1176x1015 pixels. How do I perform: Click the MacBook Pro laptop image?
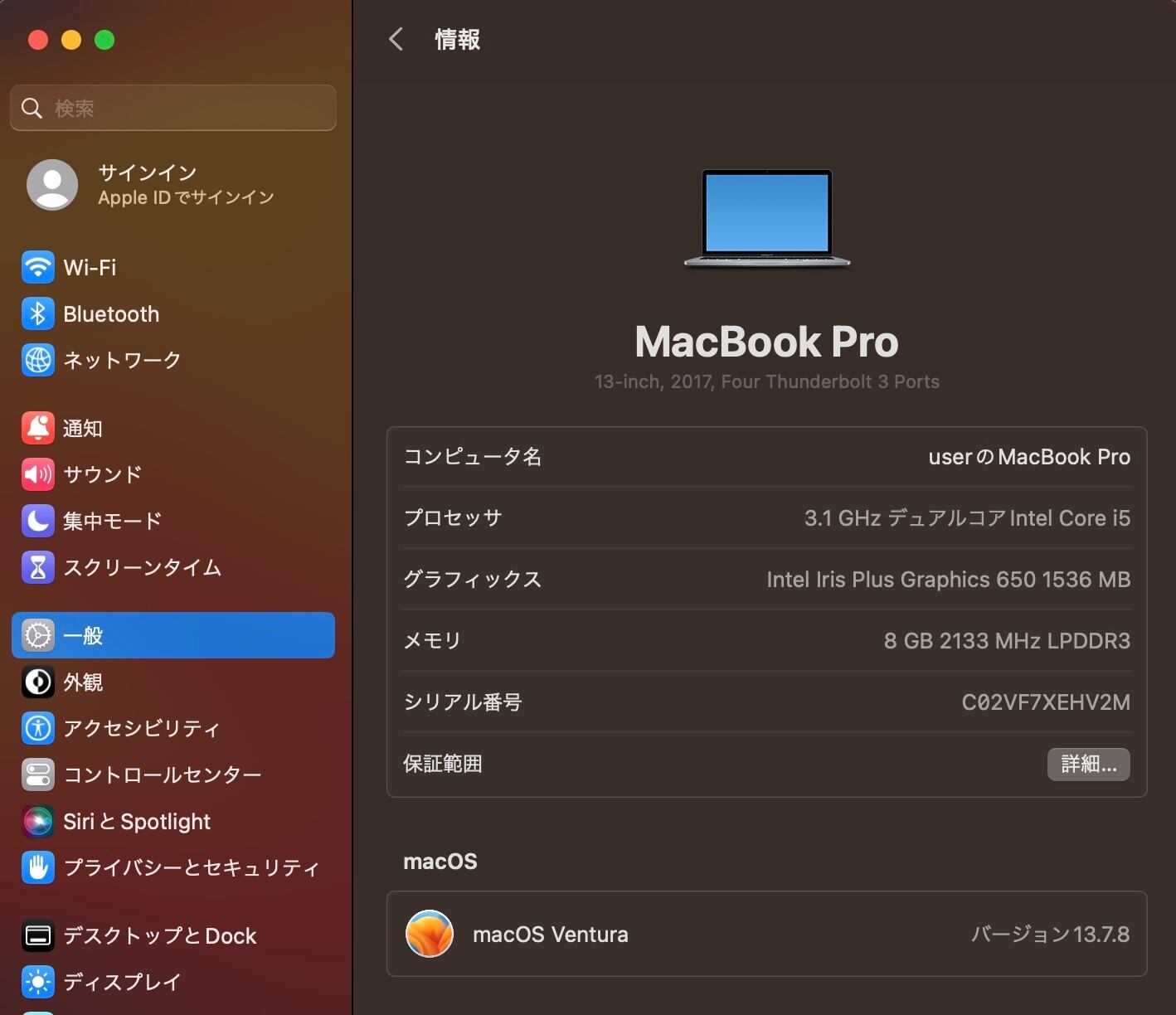(767, 219)
